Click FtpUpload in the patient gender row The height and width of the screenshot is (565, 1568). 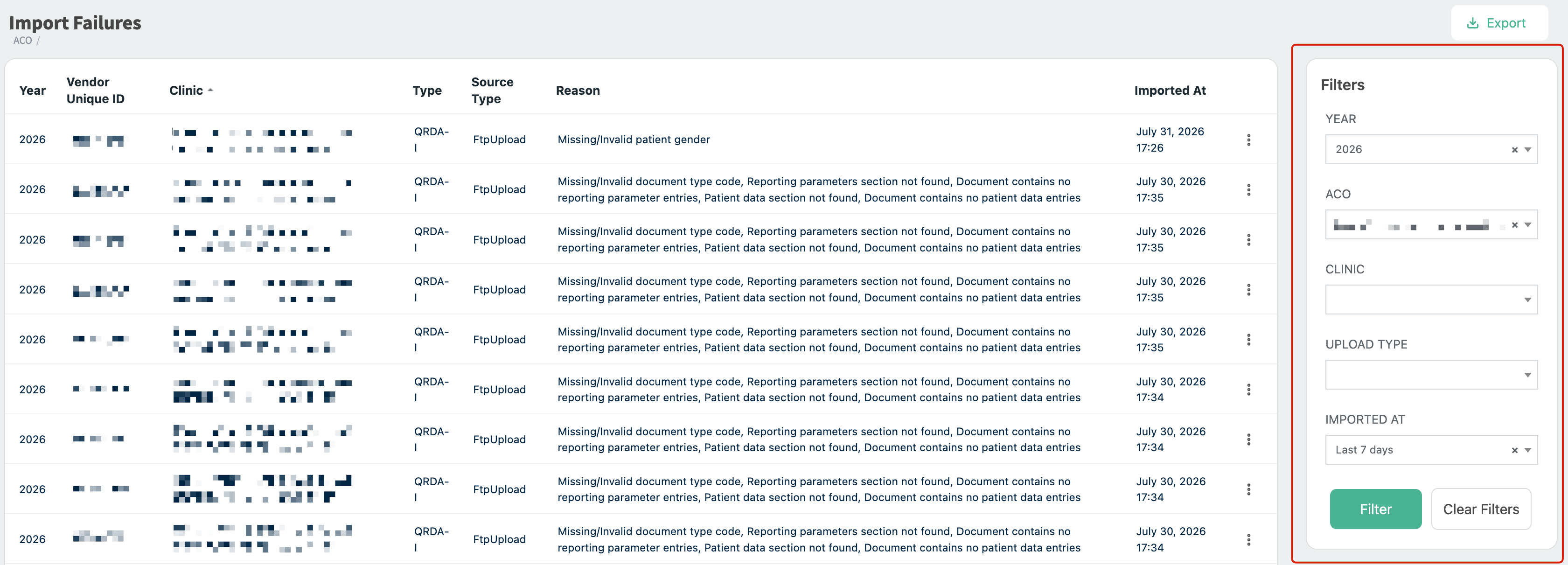[x=499, y=140]
